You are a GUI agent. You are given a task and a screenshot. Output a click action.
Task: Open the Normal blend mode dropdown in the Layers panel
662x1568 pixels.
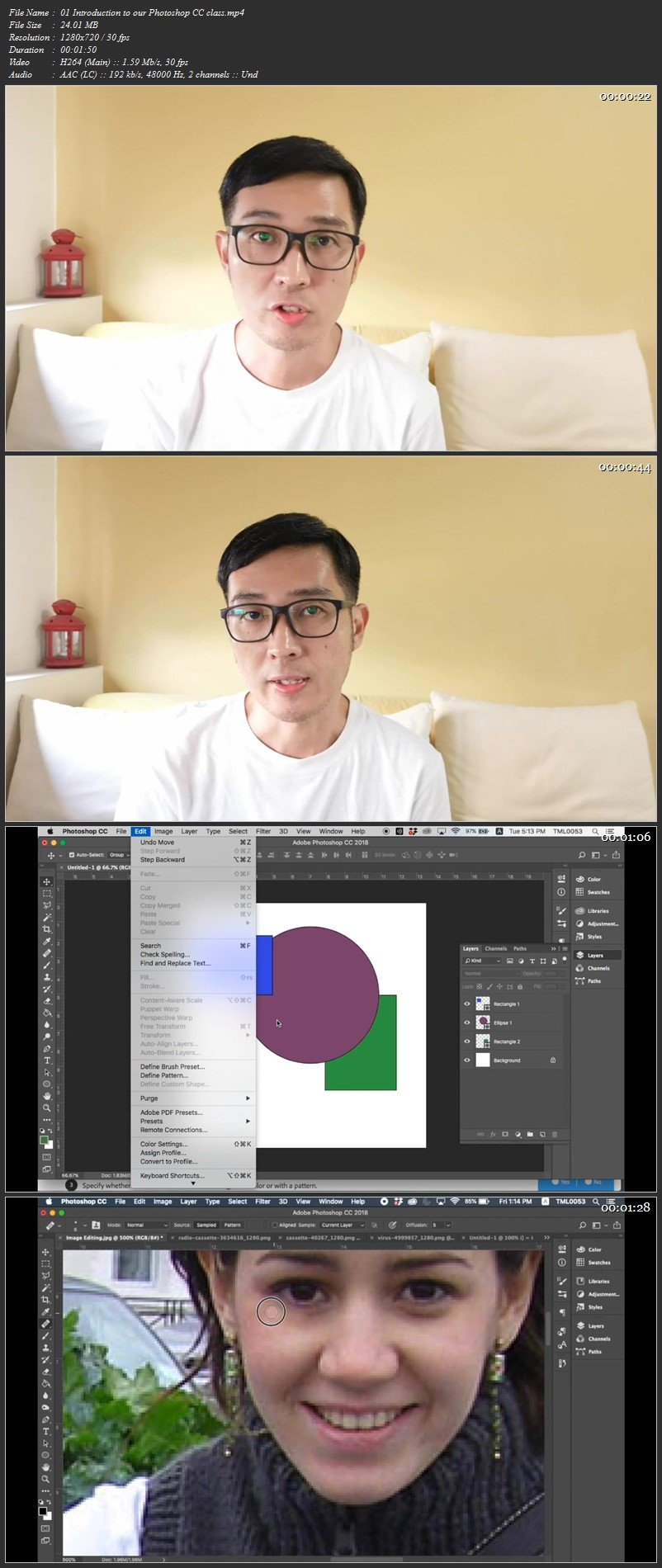[492, 974]
